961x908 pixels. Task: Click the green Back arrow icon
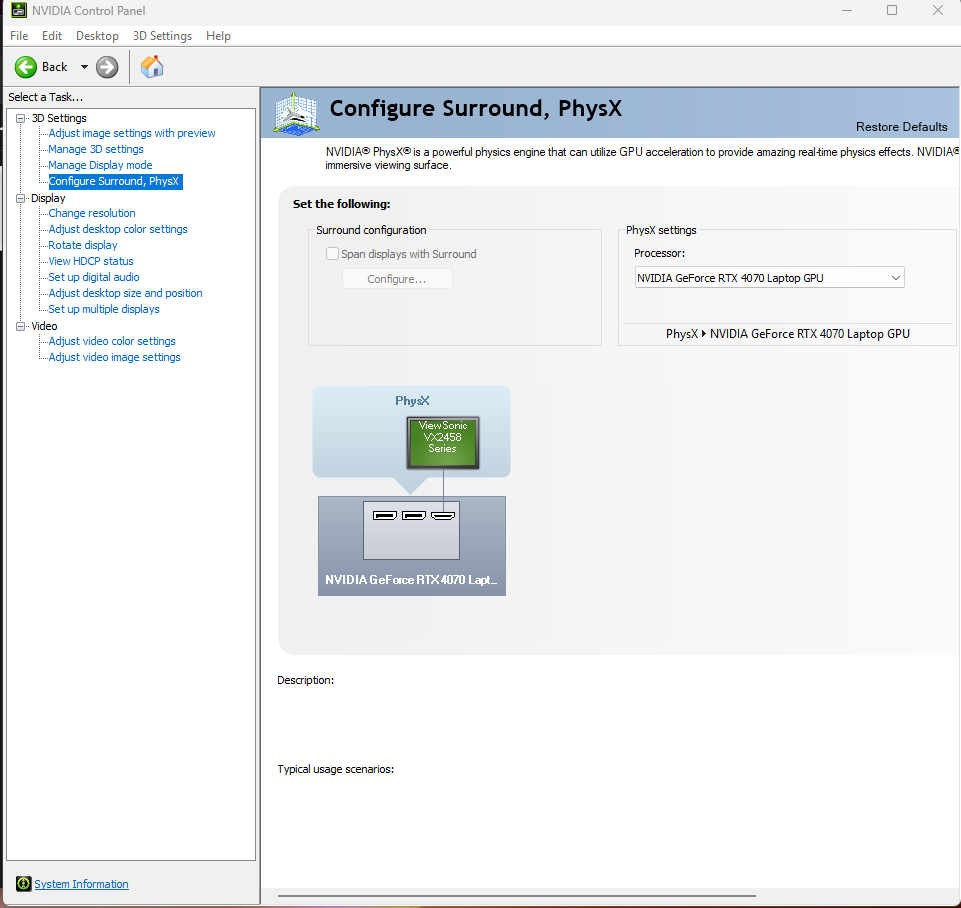point(26,67)
